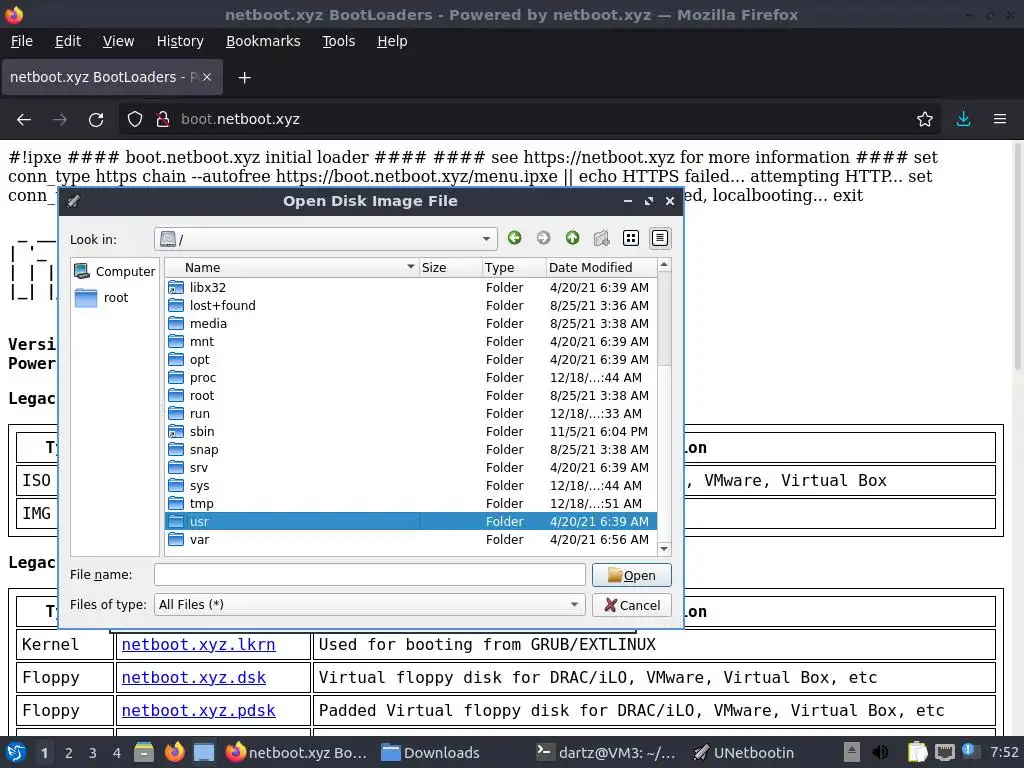Open the volume control in the system tray
Image resolution: width=1024 pixels, height=768 pixels.
coord(880,753)
